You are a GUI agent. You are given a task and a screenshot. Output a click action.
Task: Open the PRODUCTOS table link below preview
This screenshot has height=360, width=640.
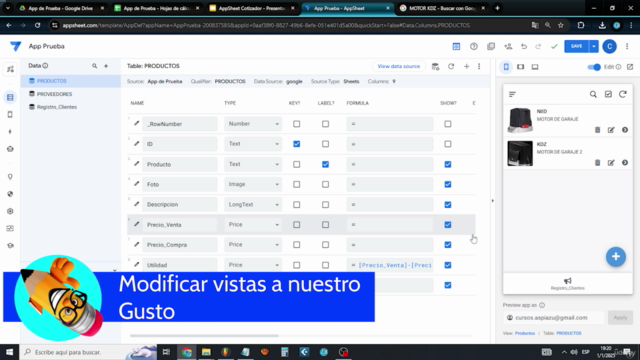(569, 333)
